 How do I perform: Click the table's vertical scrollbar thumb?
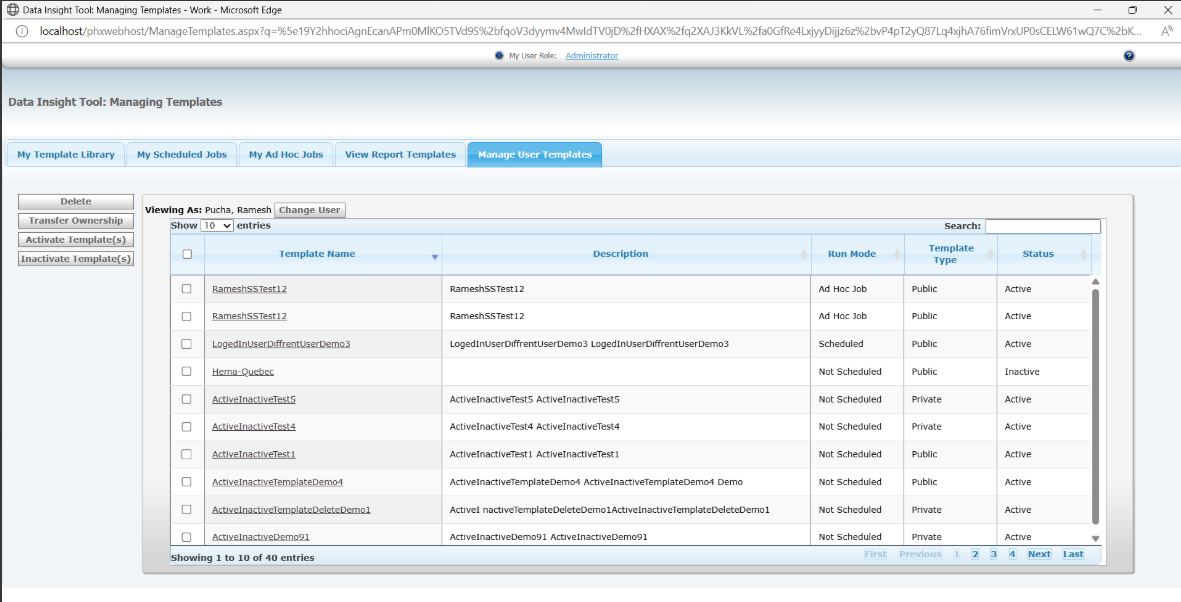(x=1095, y=407)
